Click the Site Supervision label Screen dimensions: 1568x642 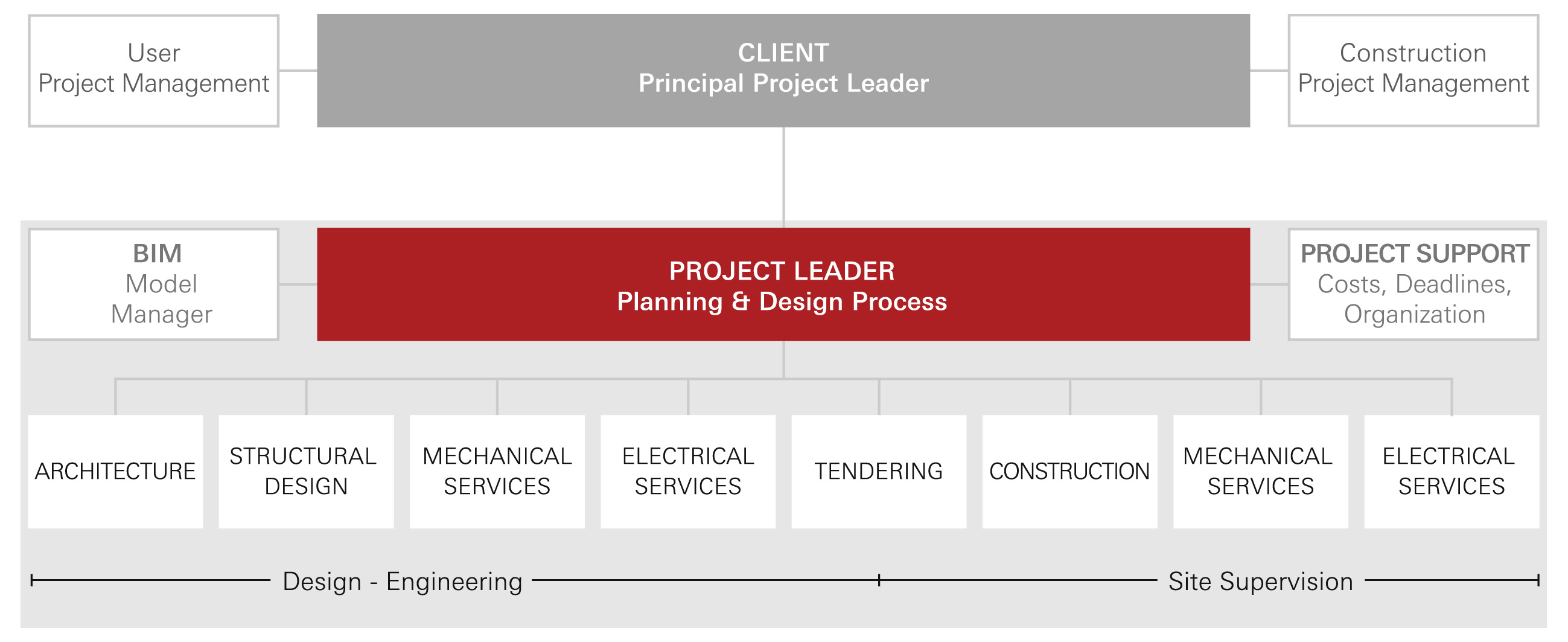1261,582
